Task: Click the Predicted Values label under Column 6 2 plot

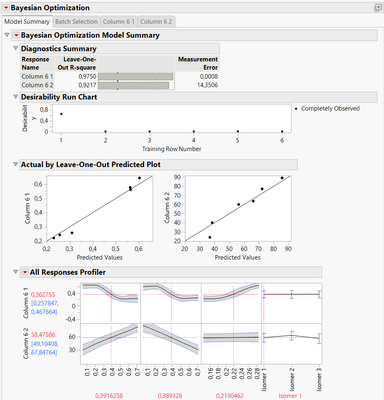Action: (237, 257)
